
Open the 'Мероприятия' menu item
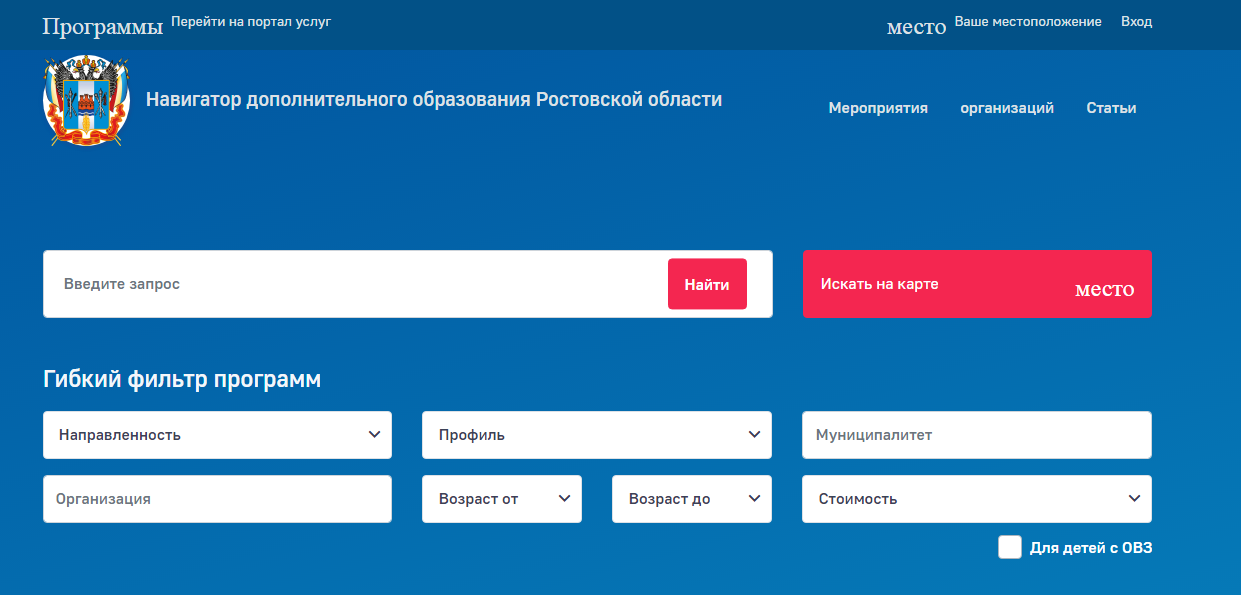(x=878, y=108)
